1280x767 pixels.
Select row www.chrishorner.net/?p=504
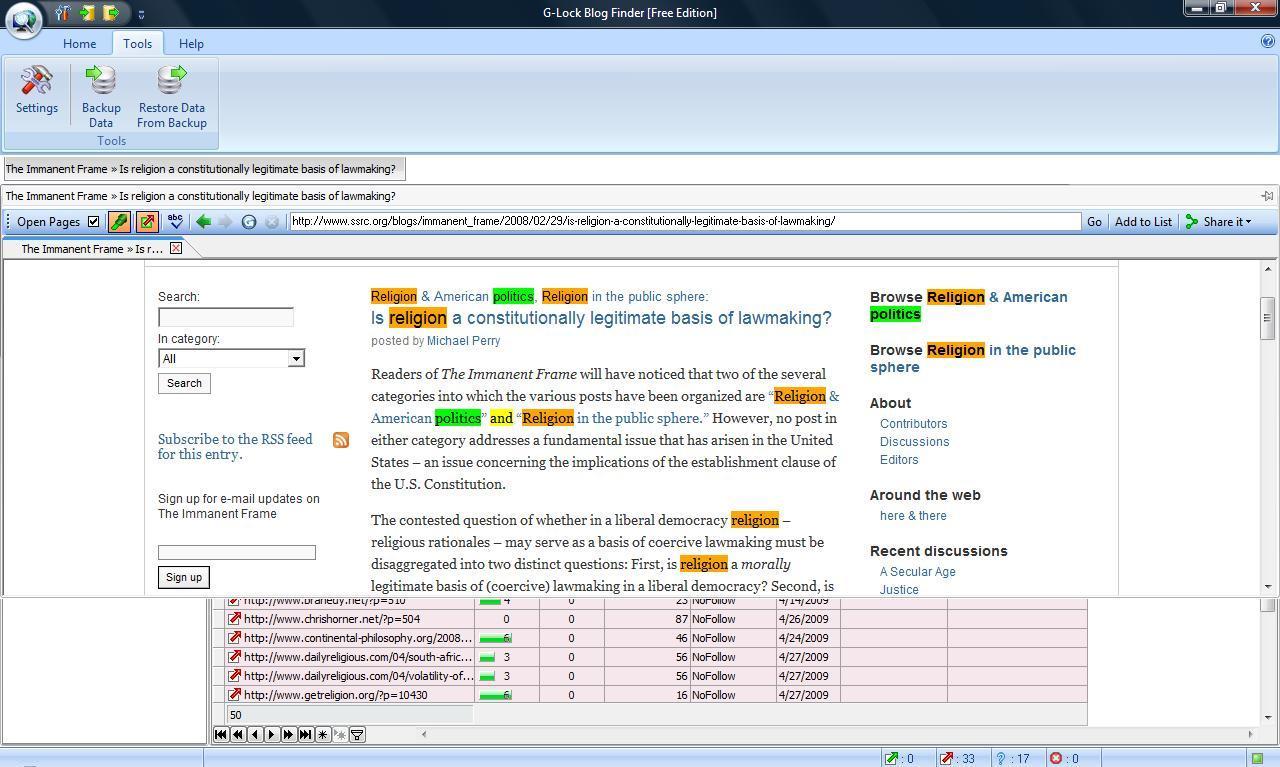pos(656,619)
